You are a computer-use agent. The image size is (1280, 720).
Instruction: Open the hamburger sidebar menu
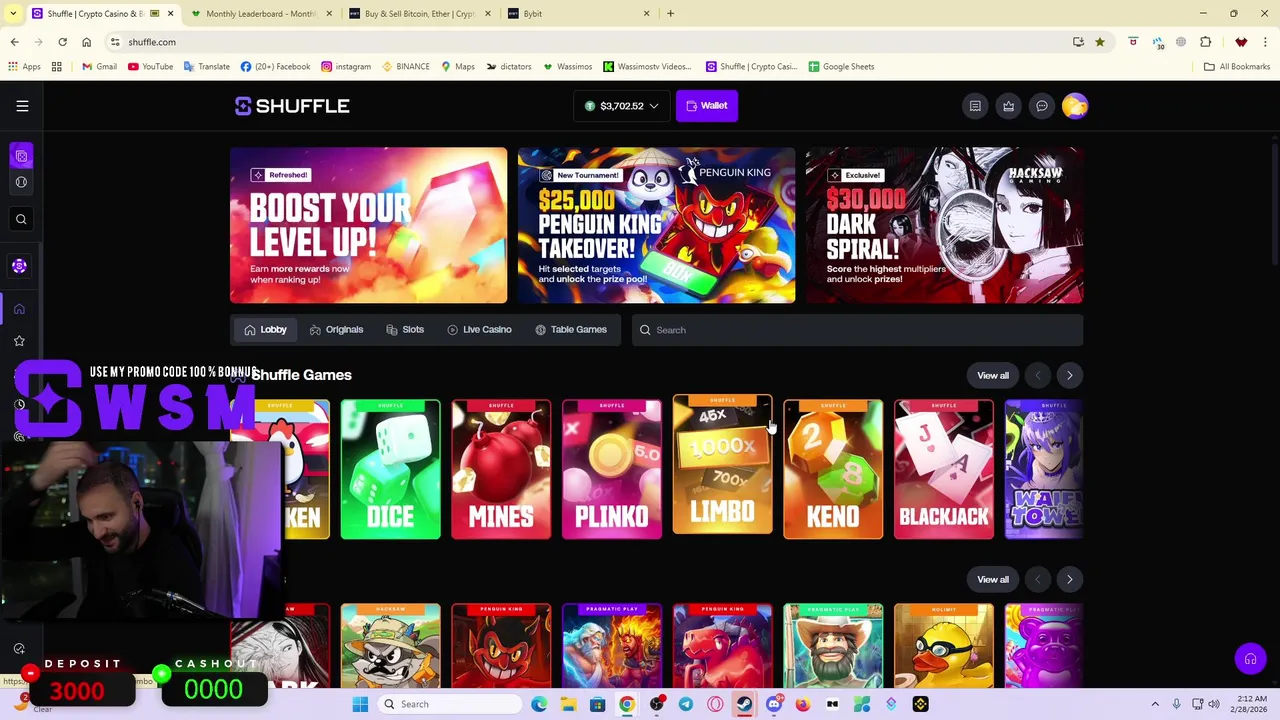coord(22,106)
